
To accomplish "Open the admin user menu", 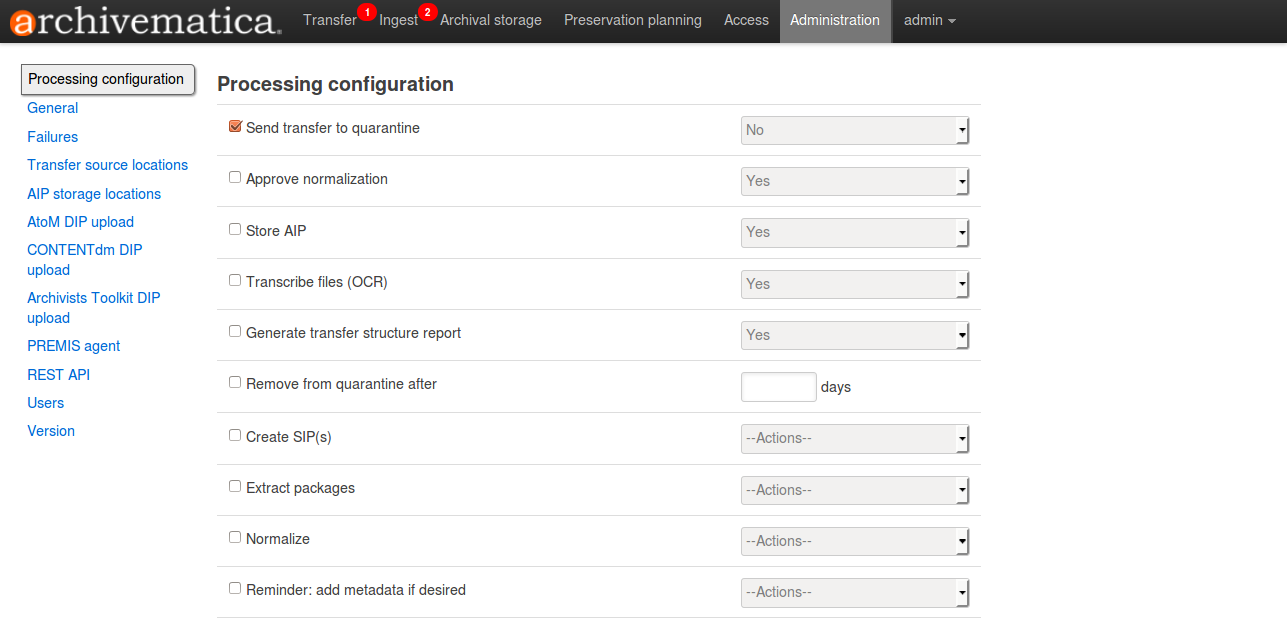I will [x=929, y=20].
